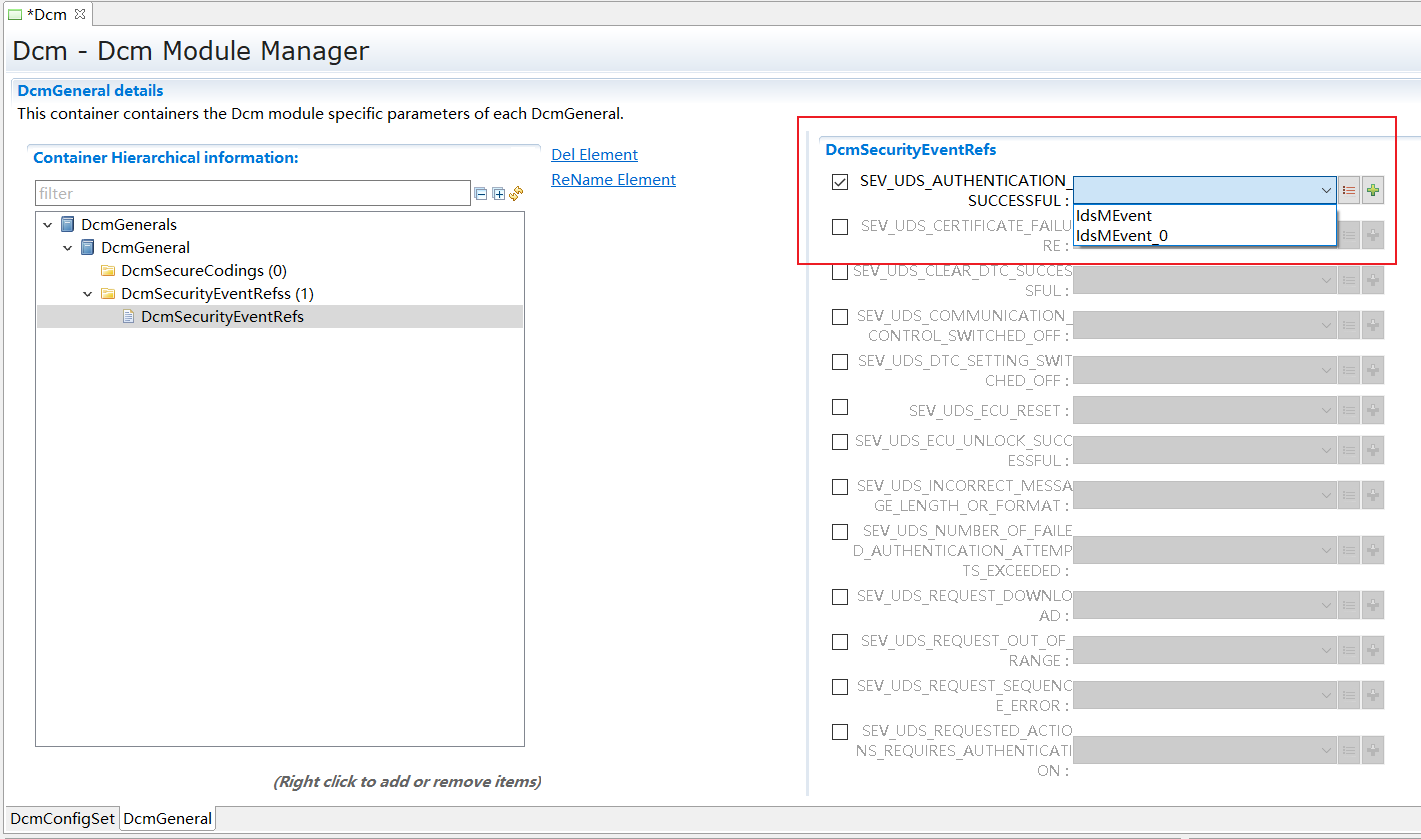Click the refresh tree icon beside filter
The width and height of the screenshot is (1421, 839).
point(516,194)
